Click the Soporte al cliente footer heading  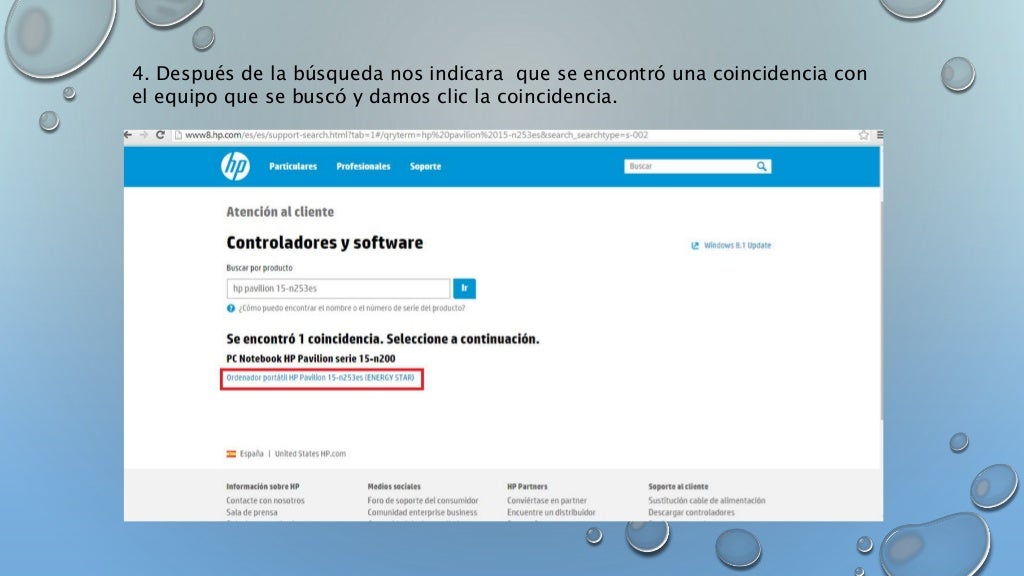point(678,487)
